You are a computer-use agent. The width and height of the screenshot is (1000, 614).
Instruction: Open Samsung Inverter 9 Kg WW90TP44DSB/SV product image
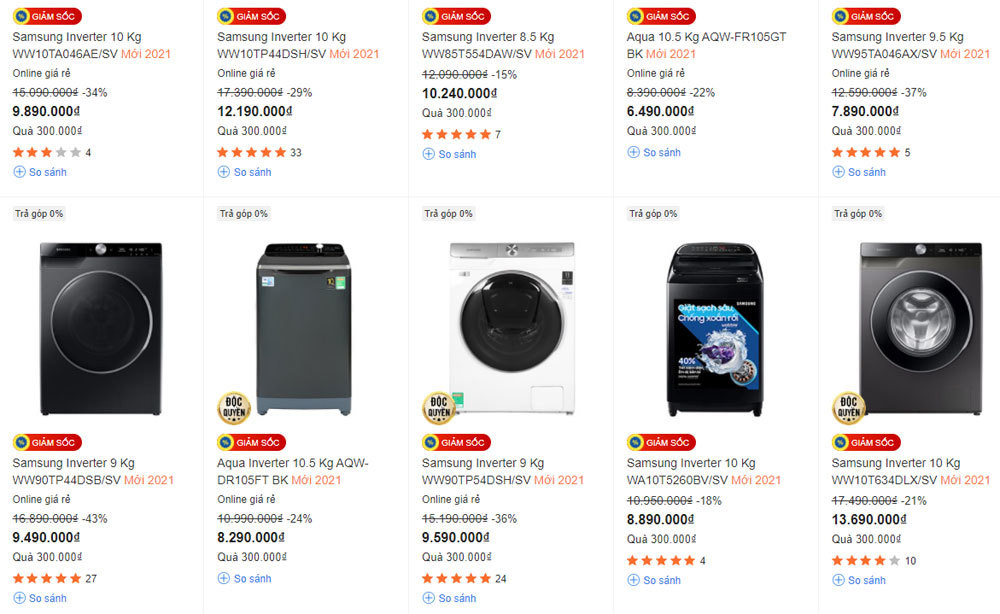click(x=101, y=328)
